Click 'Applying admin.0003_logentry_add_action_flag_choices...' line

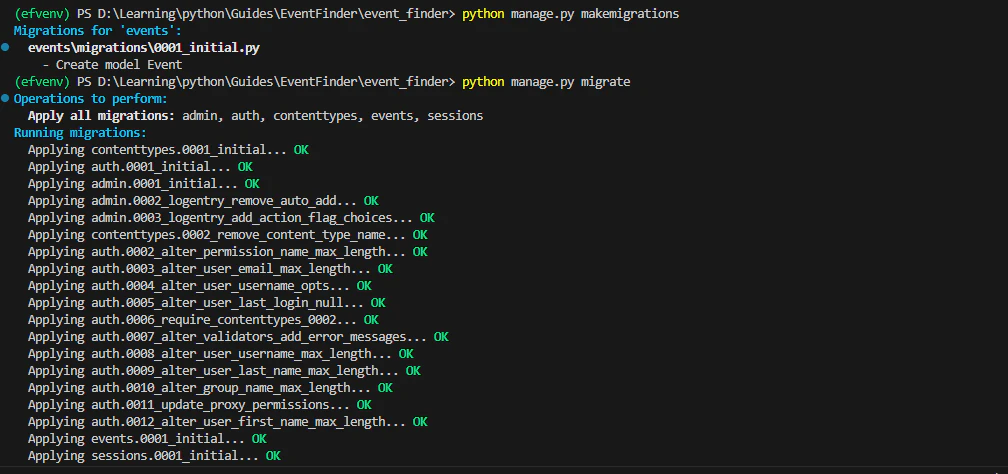click(x=231, y=218)
